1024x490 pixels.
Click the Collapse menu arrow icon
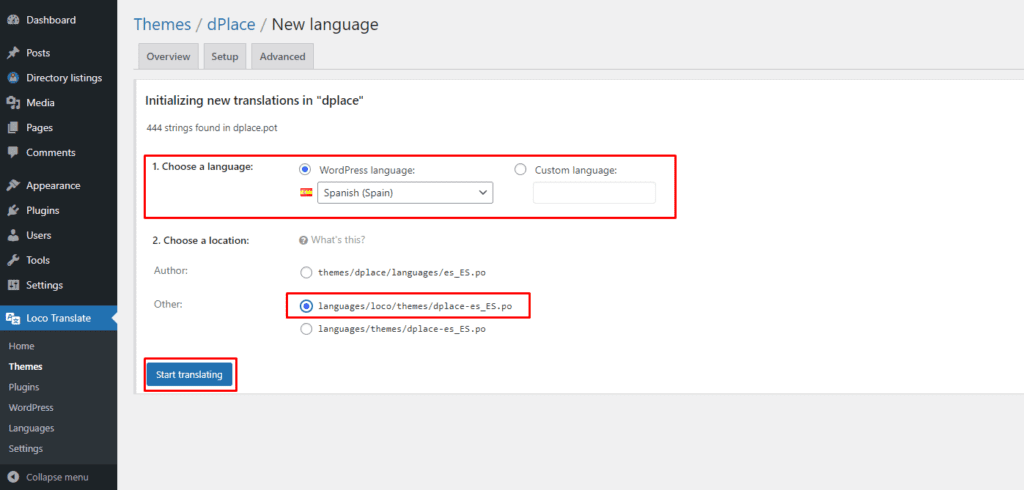click(x=12, y=477)
